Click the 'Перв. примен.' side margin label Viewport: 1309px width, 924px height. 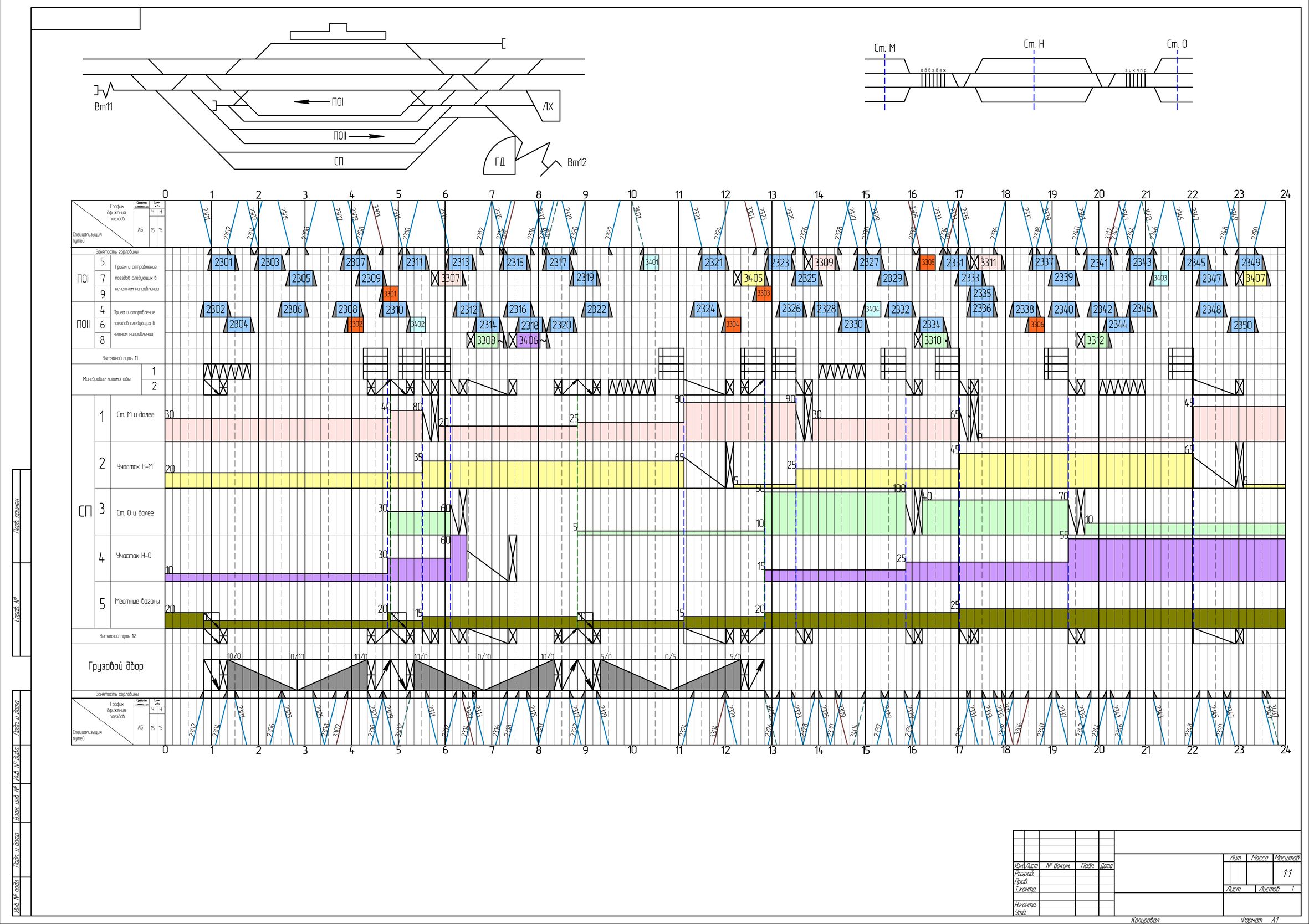[x=17, y=516]
